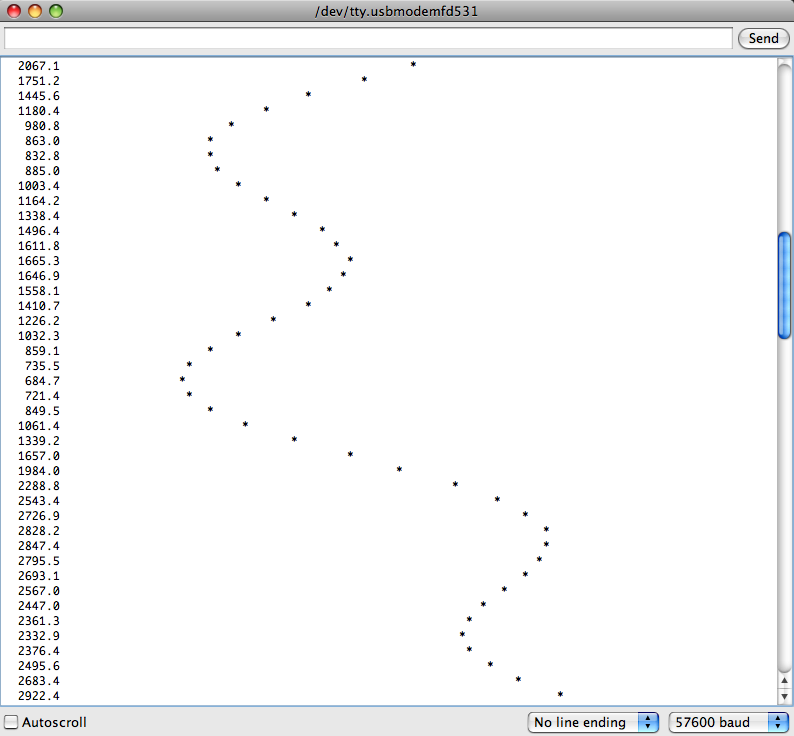Select the value 1003.4
Viewport: 794px width, 736px height.
pyautogui.click(x=38, y=186)
